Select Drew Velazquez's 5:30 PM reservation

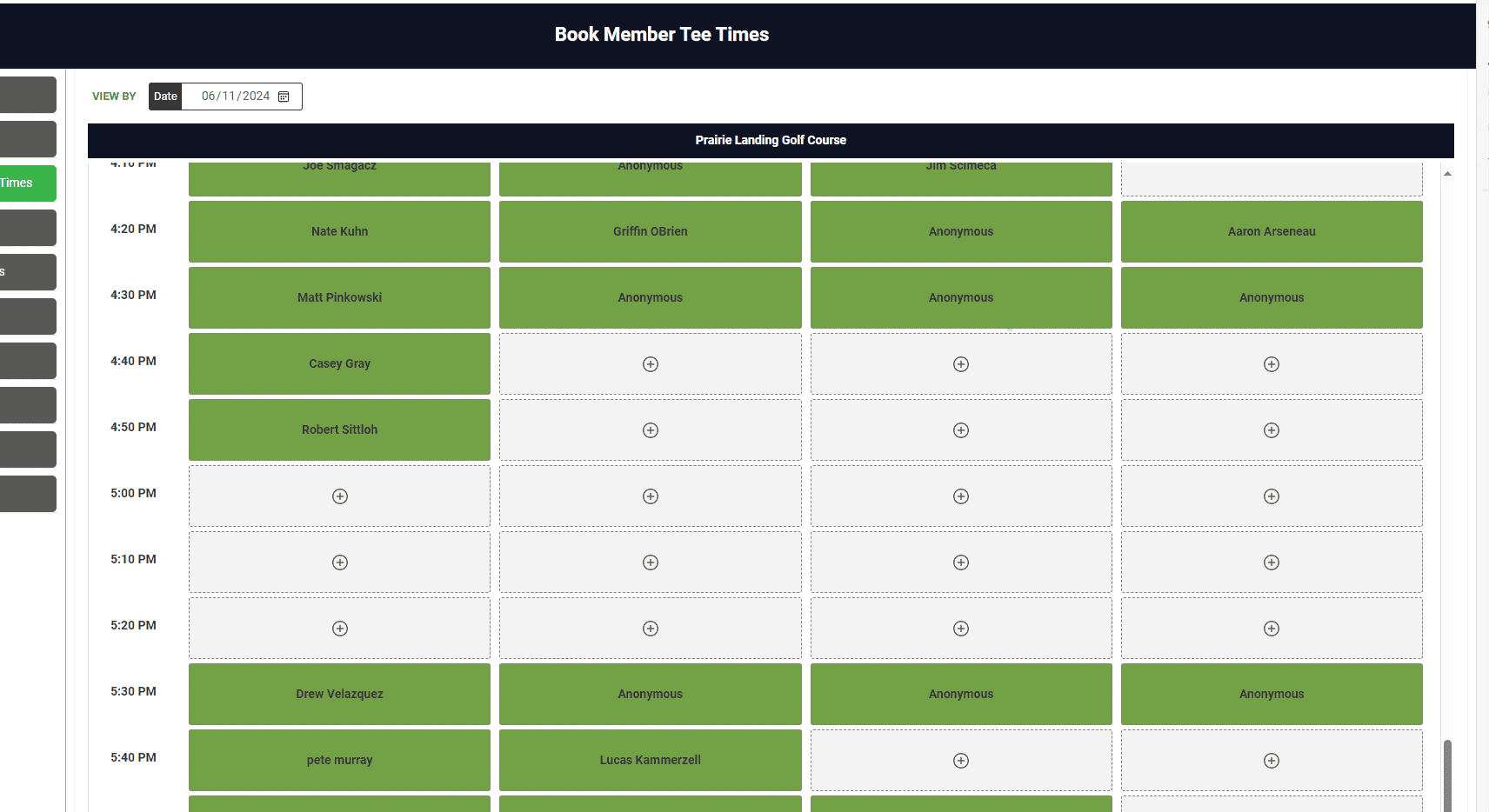(x=339, y=694)
